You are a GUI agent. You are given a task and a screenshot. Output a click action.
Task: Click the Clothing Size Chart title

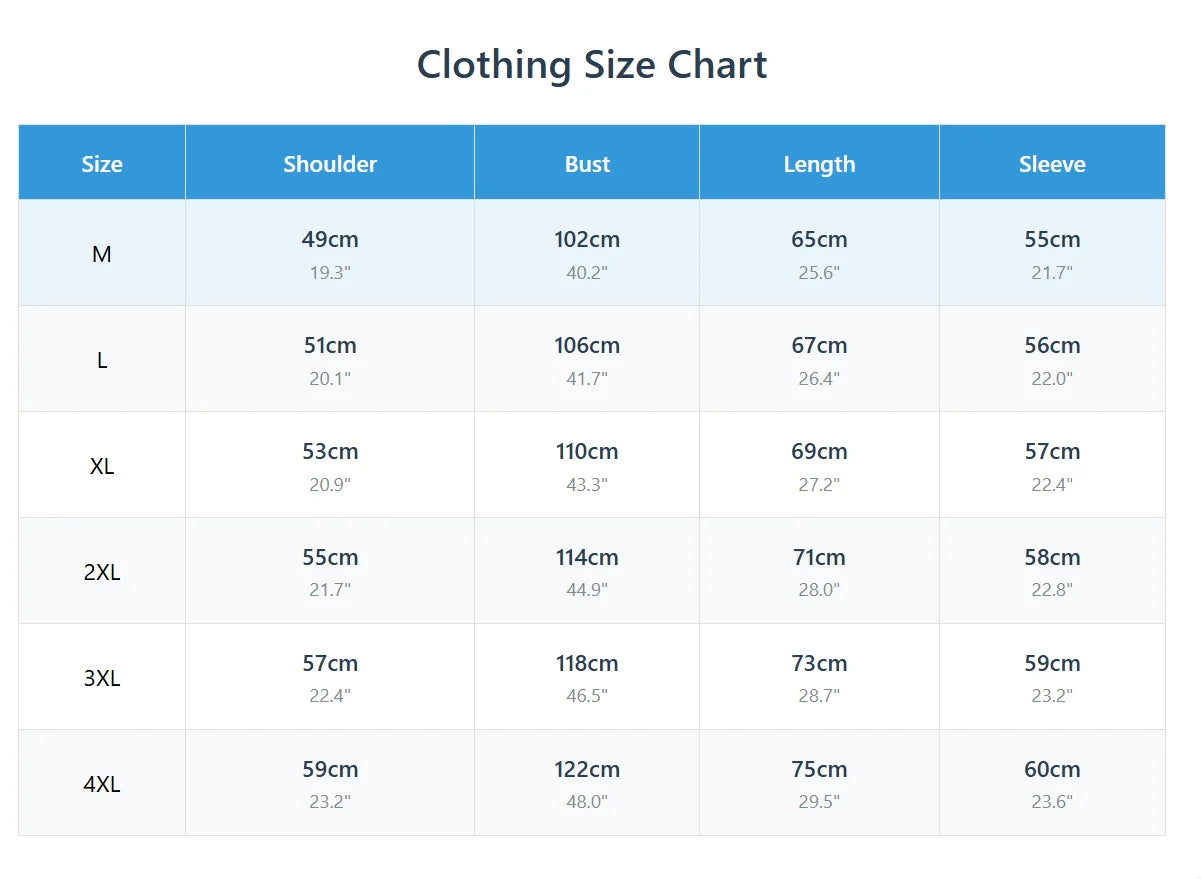coord(592,65)
